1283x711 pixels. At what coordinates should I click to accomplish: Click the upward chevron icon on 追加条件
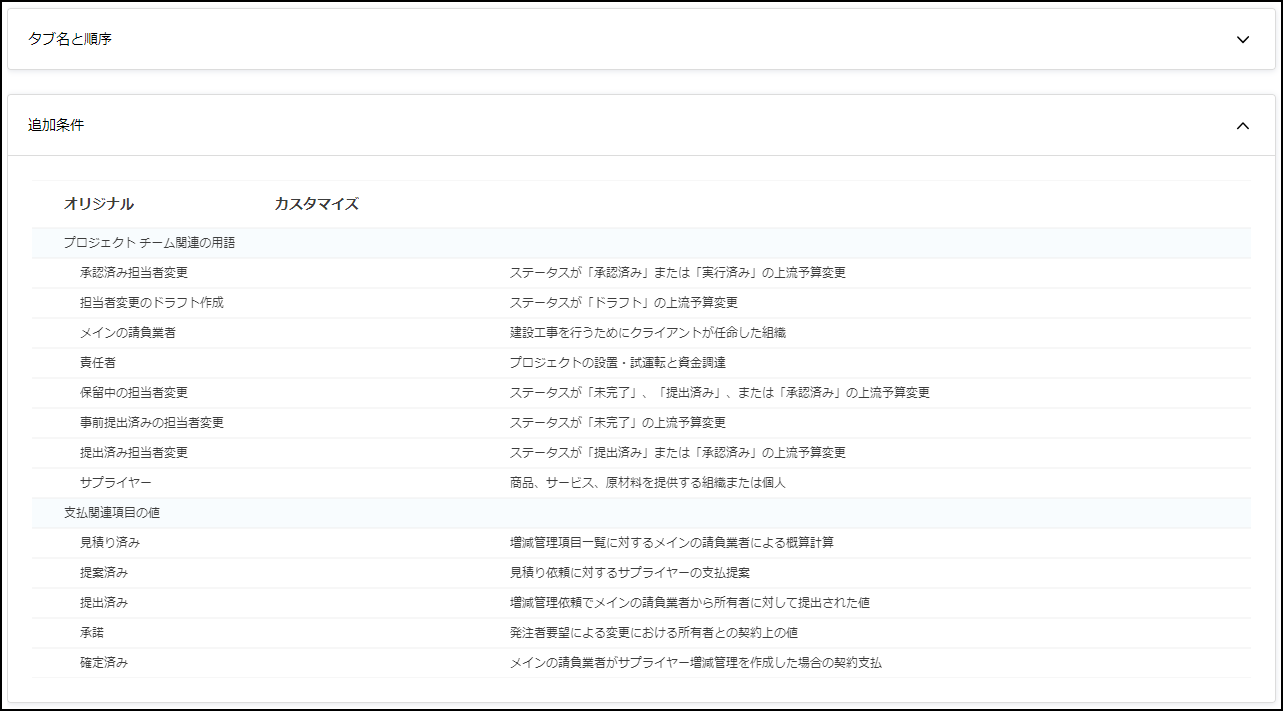[1243, 126]
